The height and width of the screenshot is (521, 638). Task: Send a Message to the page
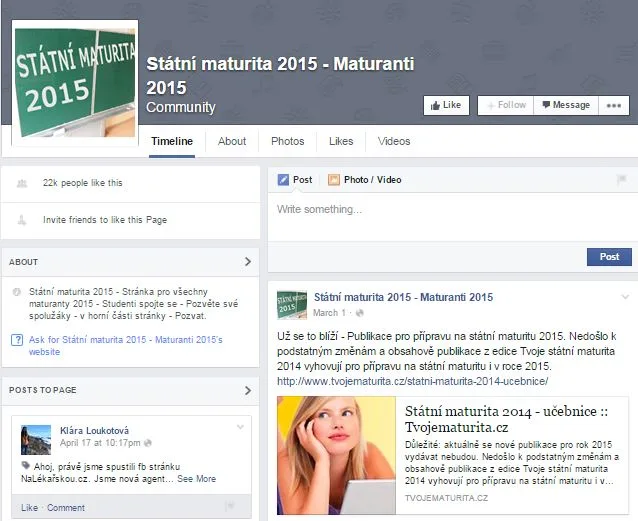point(566,105)
